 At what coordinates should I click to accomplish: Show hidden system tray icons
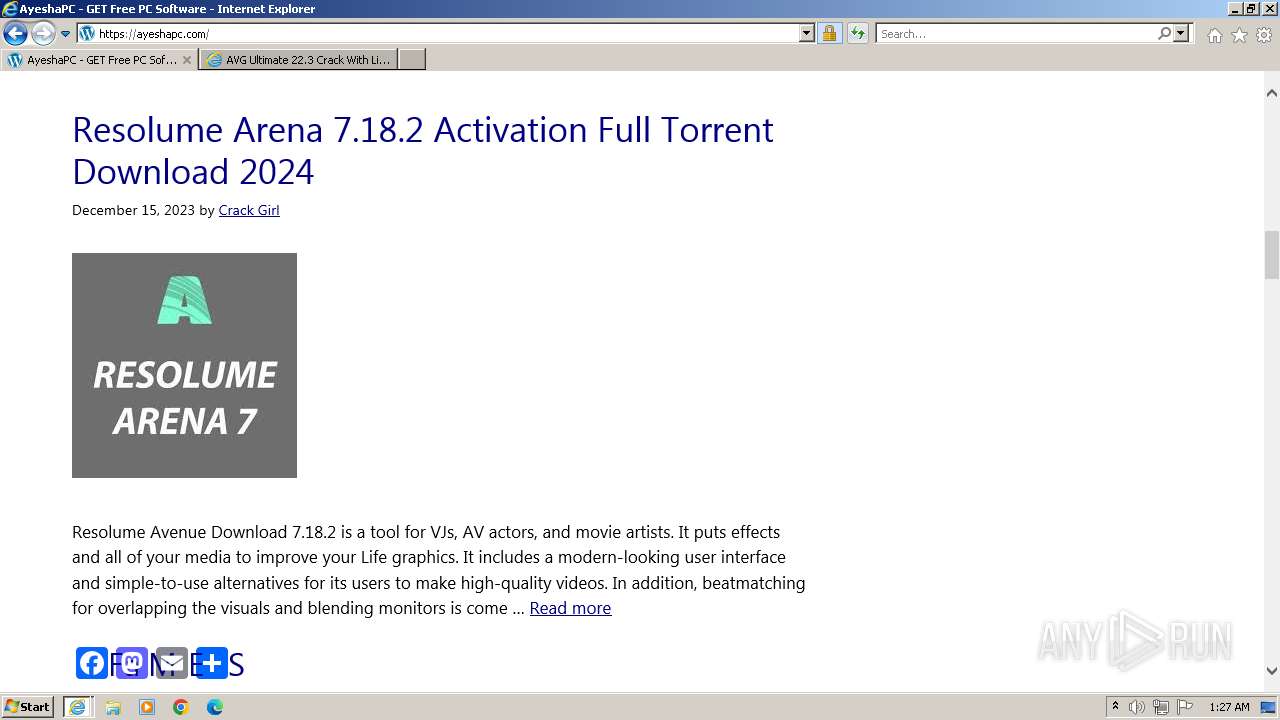(1116, 707)
